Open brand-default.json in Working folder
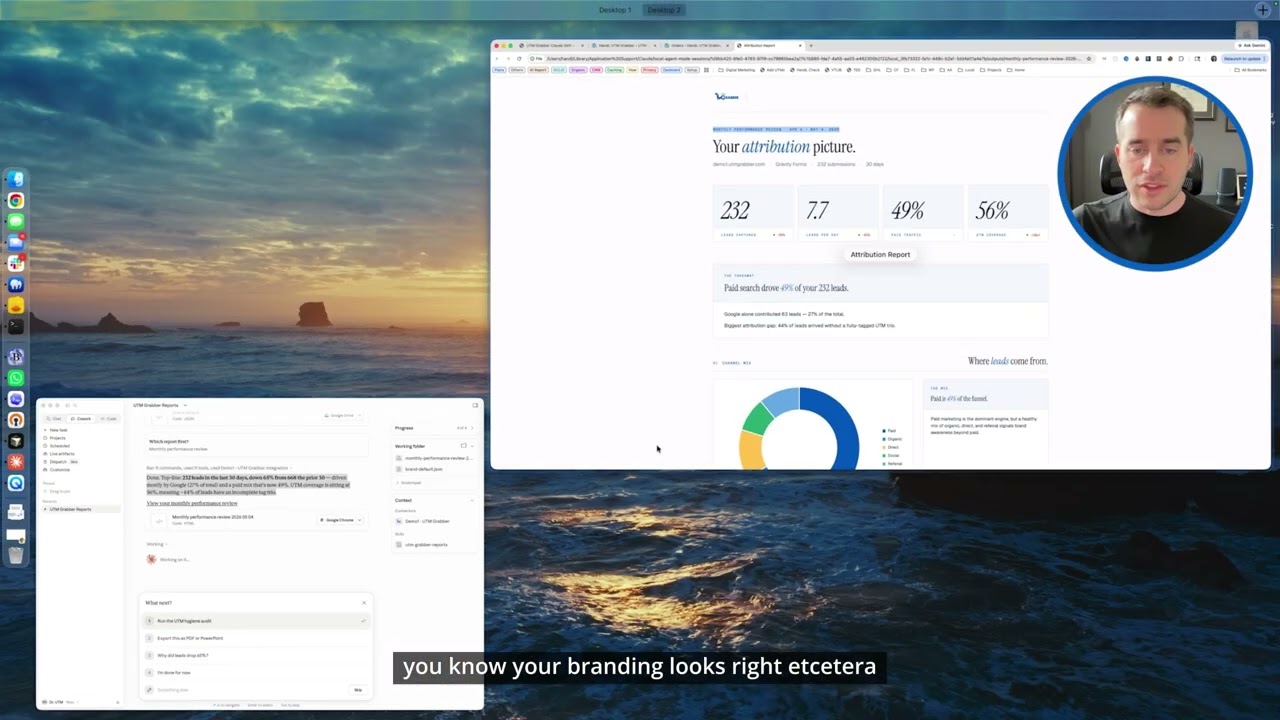 point(420,469)
